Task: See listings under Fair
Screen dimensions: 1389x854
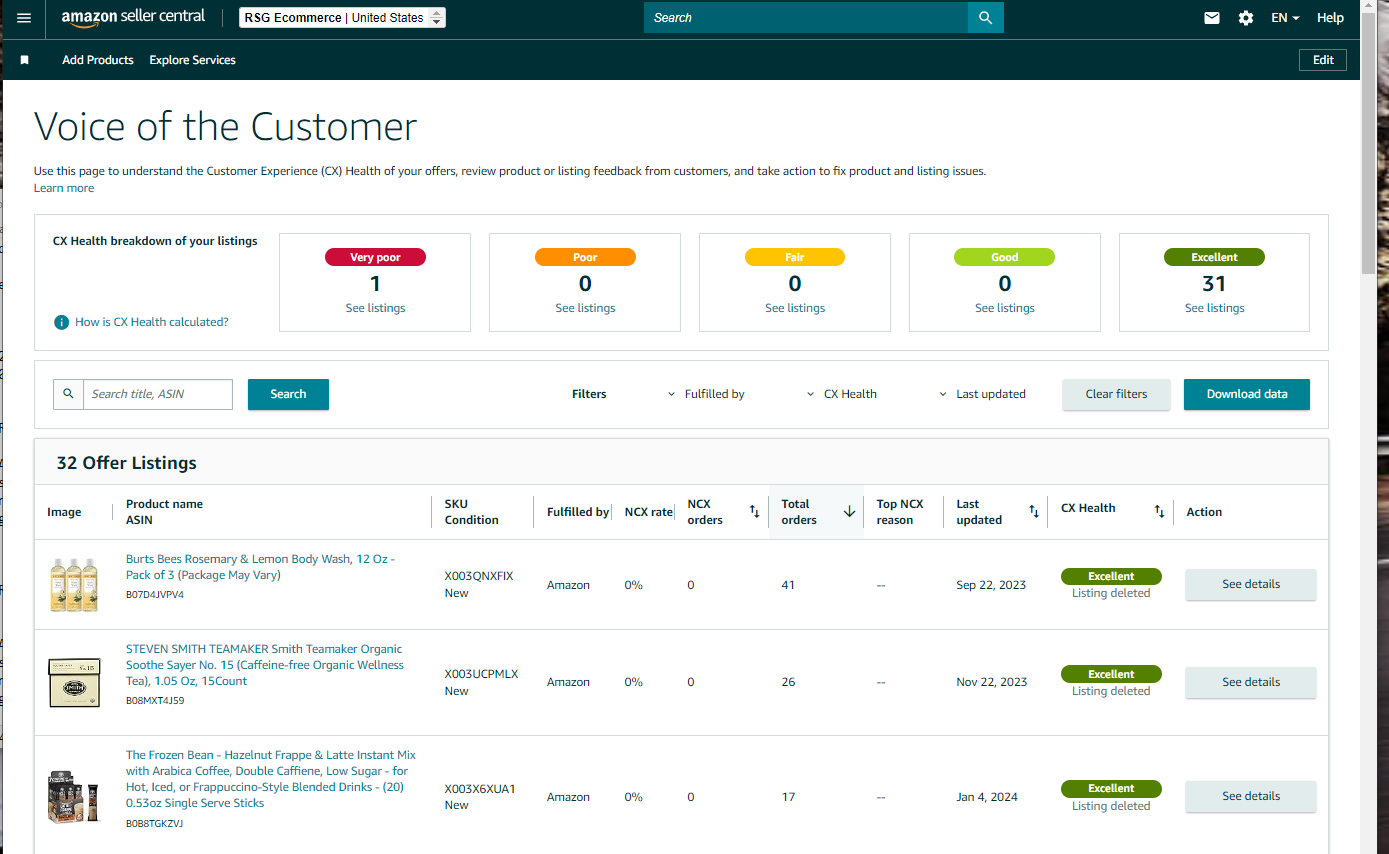Action: pyautogui.click(x=795, y=308)
